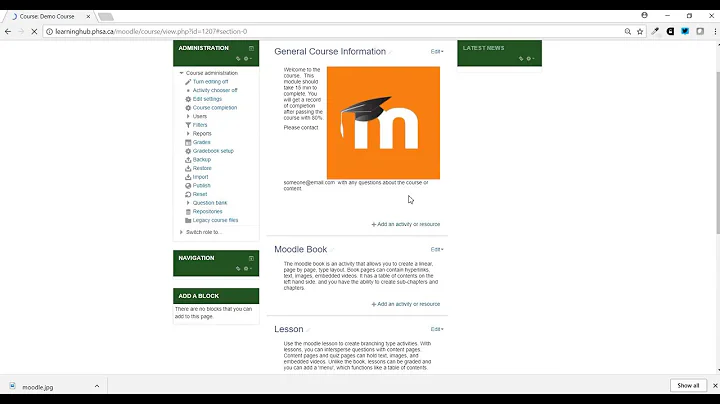Viewport: 720px width, 404px height.
Task: Open the Administration block gear dropdown
Action: click(x=248, y=59)
